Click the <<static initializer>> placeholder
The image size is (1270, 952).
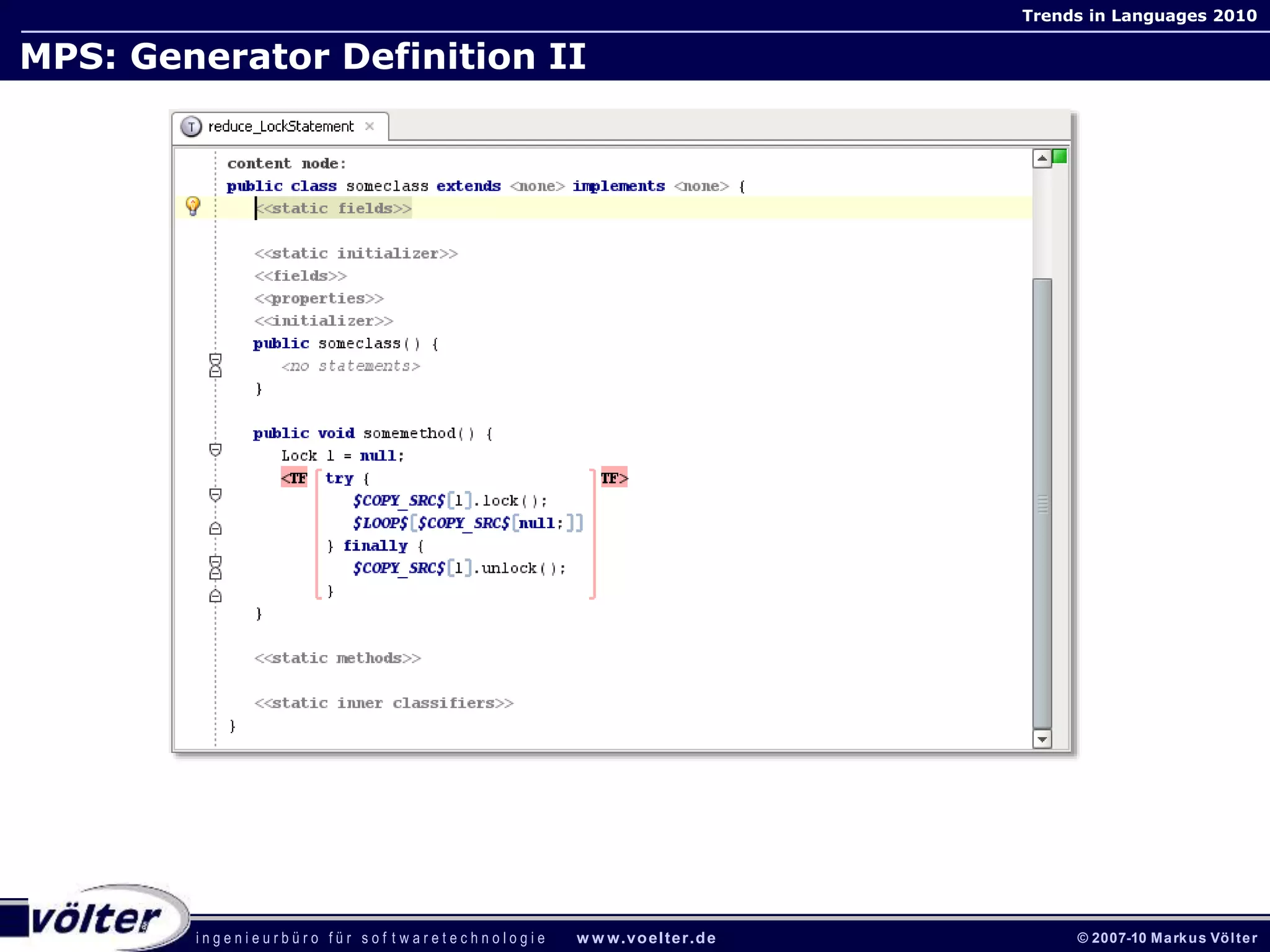pyautogui.click(x=356, y=253)
